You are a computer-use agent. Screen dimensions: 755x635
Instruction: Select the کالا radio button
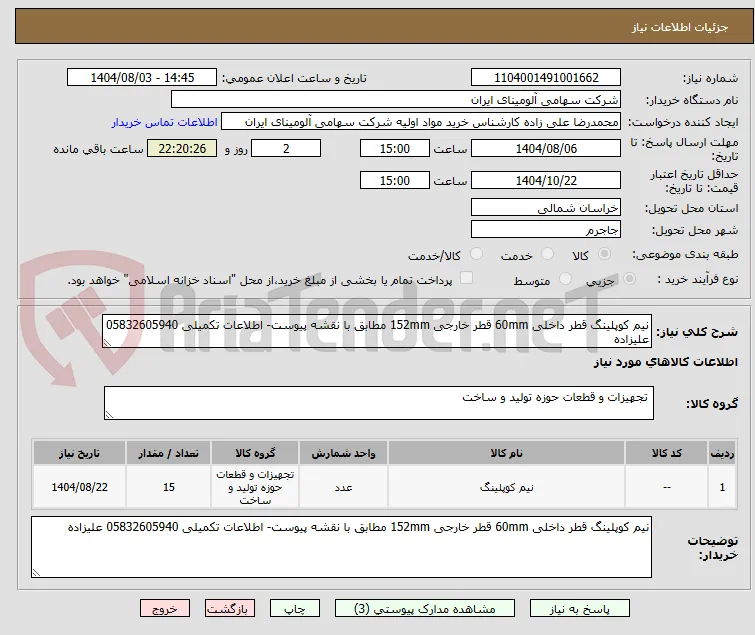(x=604, y=254)
